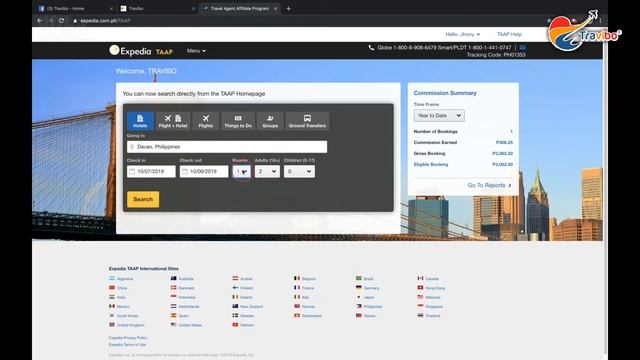Screen dimensions: 640x360
Task: Click the Expedia TAAP logo
Action: [x=141, y=51]
